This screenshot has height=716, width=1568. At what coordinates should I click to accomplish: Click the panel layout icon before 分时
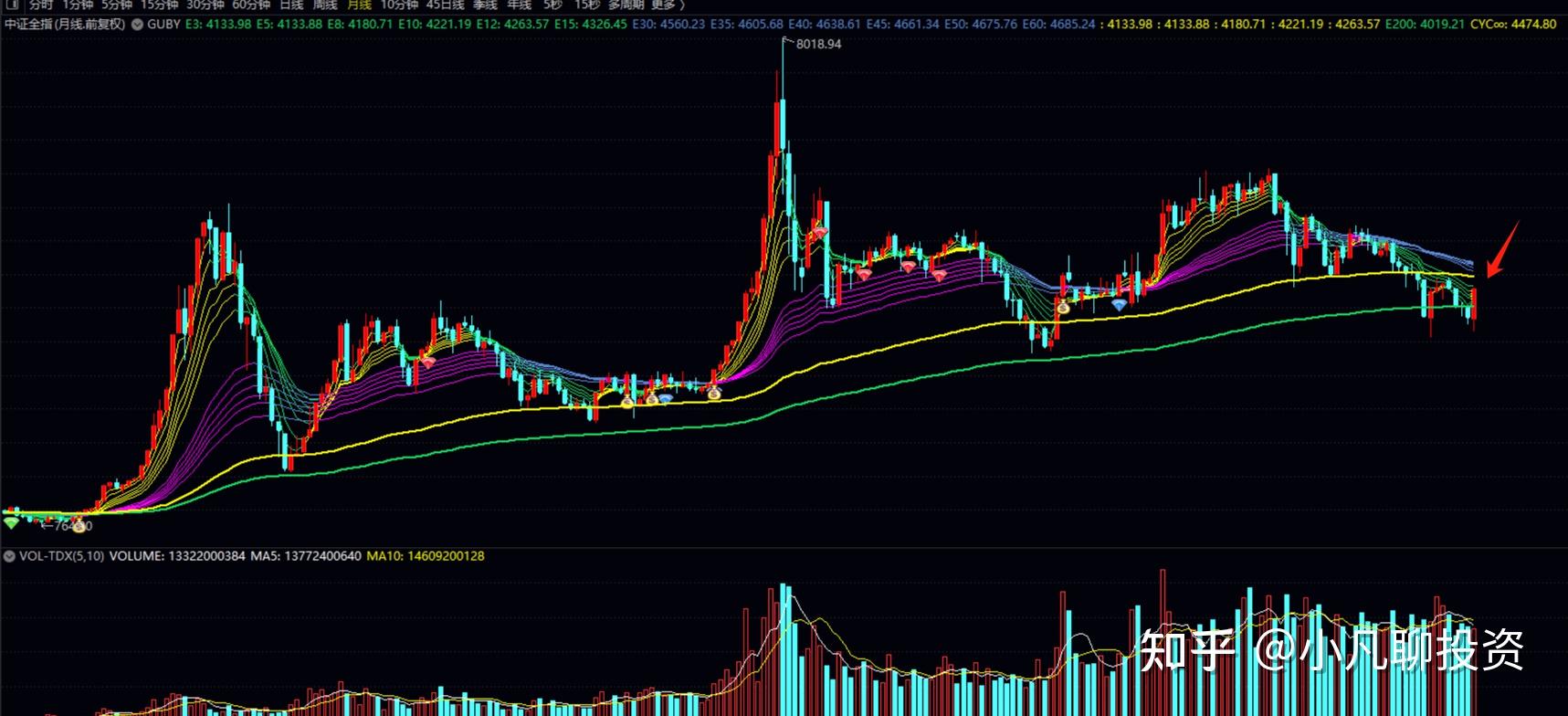pyautogui.click(x=13, y=5)
